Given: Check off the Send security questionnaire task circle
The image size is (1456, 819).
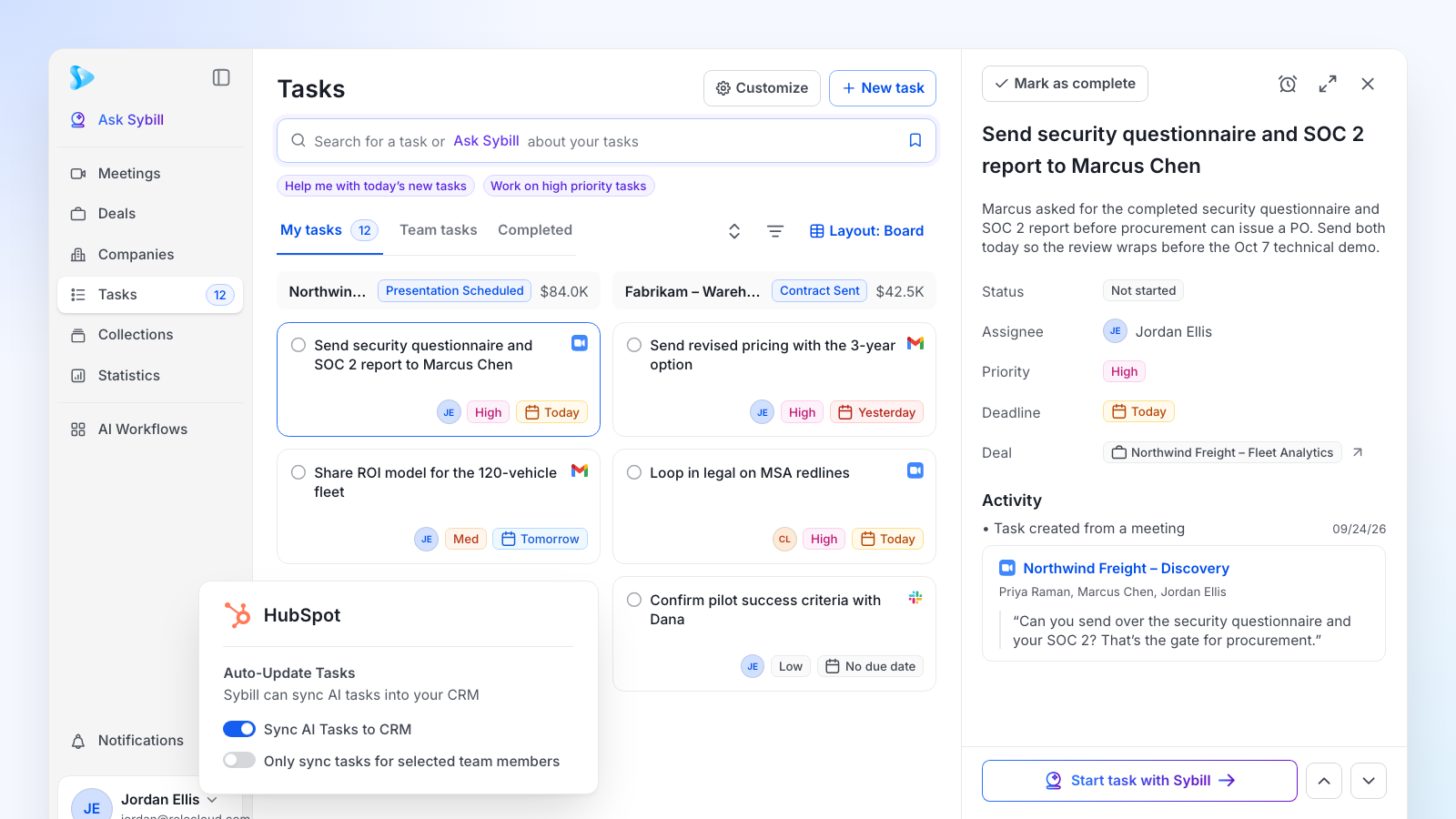Looking at the screenshot, I should pos(298,345).
